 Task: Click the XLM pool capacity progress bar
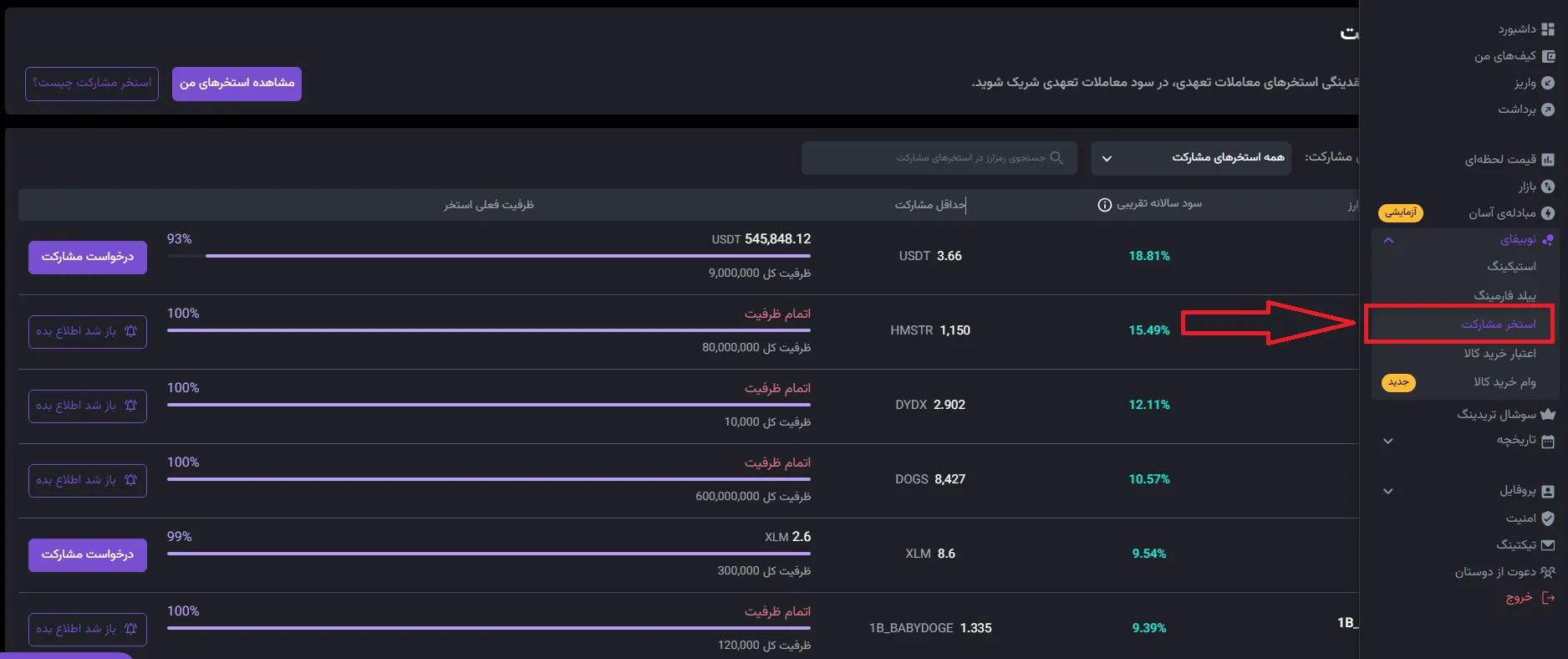tap(489, 554)
